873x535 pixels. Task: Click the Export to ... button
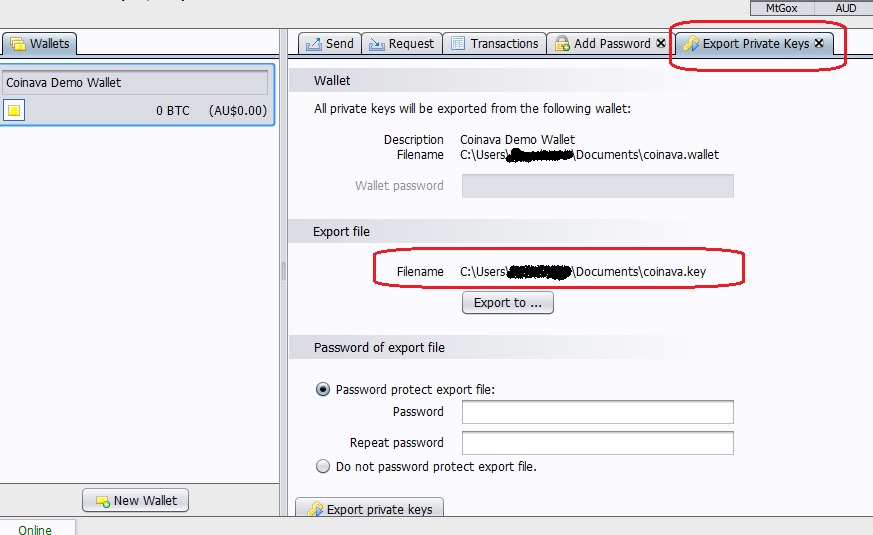pos(508,303)
